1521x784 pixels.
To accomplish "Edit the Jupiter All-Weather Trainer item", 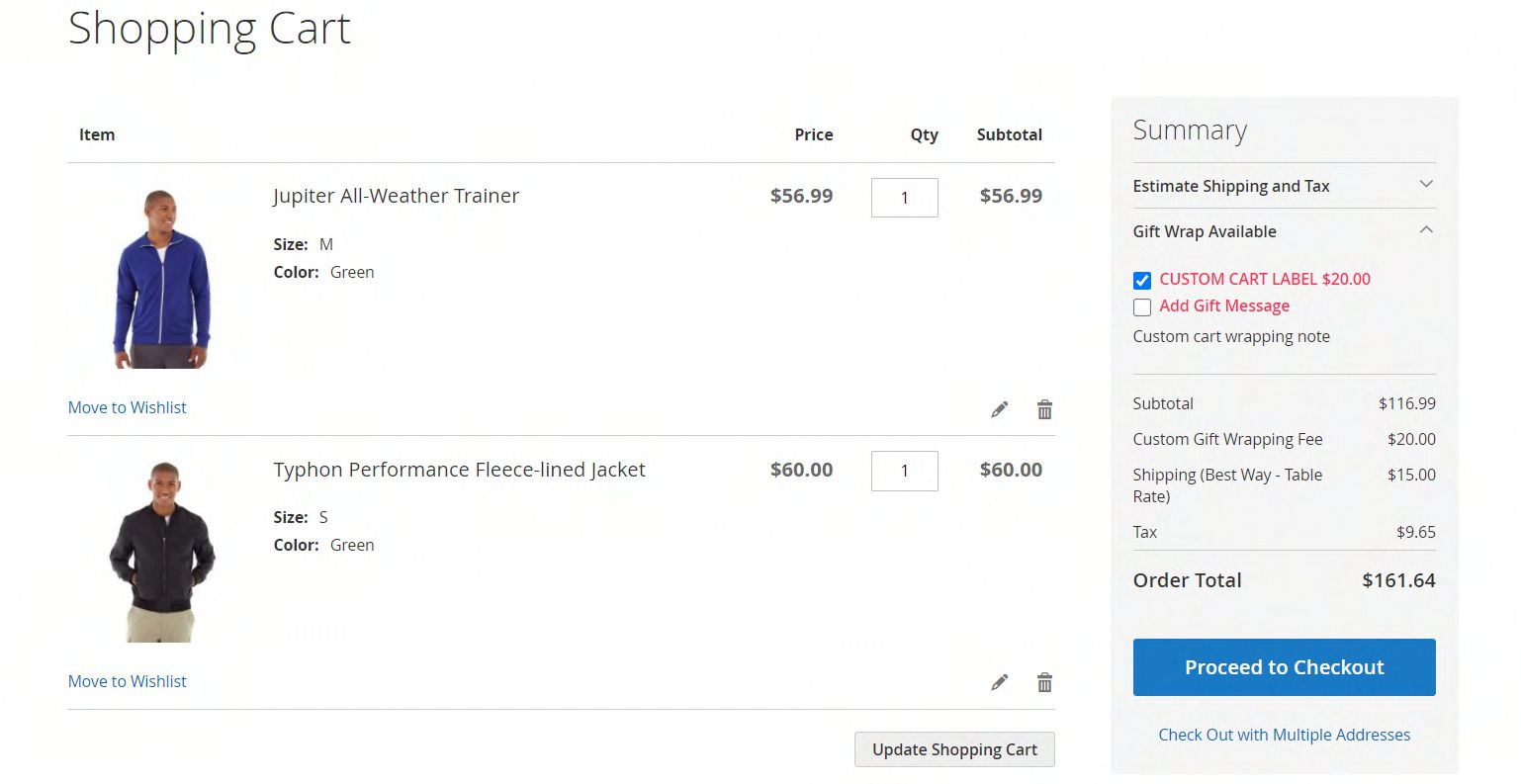I will point(1000,409).
